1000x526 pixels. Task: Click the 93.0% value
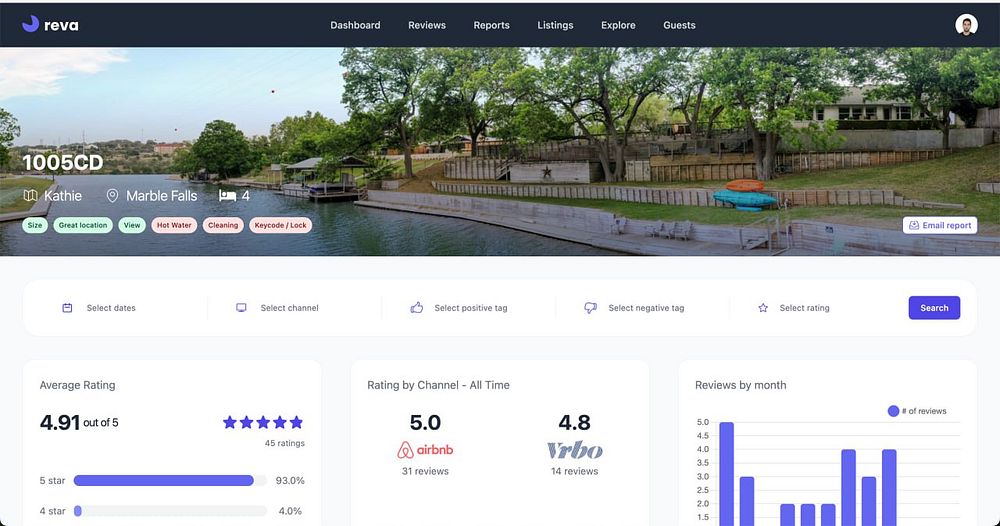(x=290, y=481)
